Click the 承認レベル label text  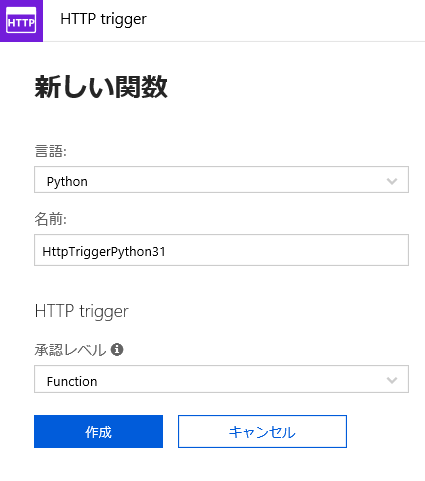pyautogui.click(x=70, y=350)
